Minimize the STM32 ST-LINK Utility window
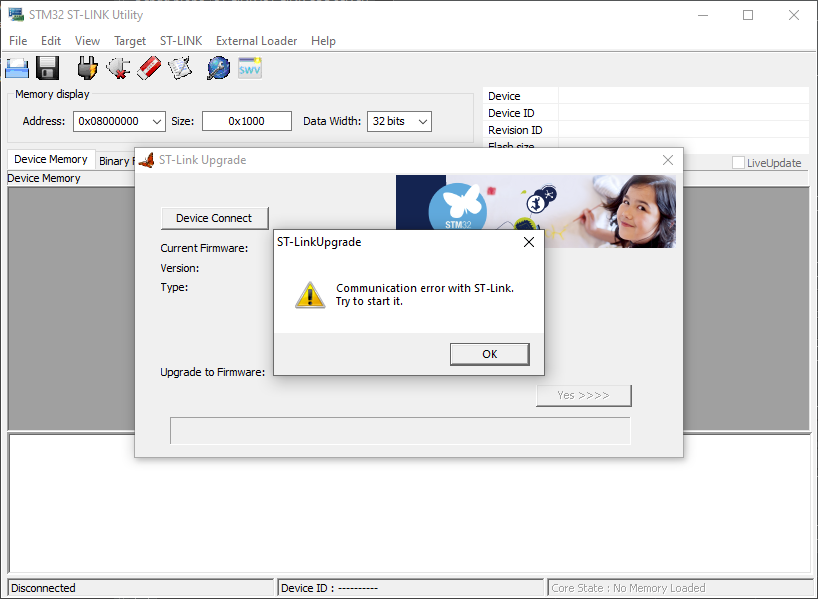 [x=703, y=15]
